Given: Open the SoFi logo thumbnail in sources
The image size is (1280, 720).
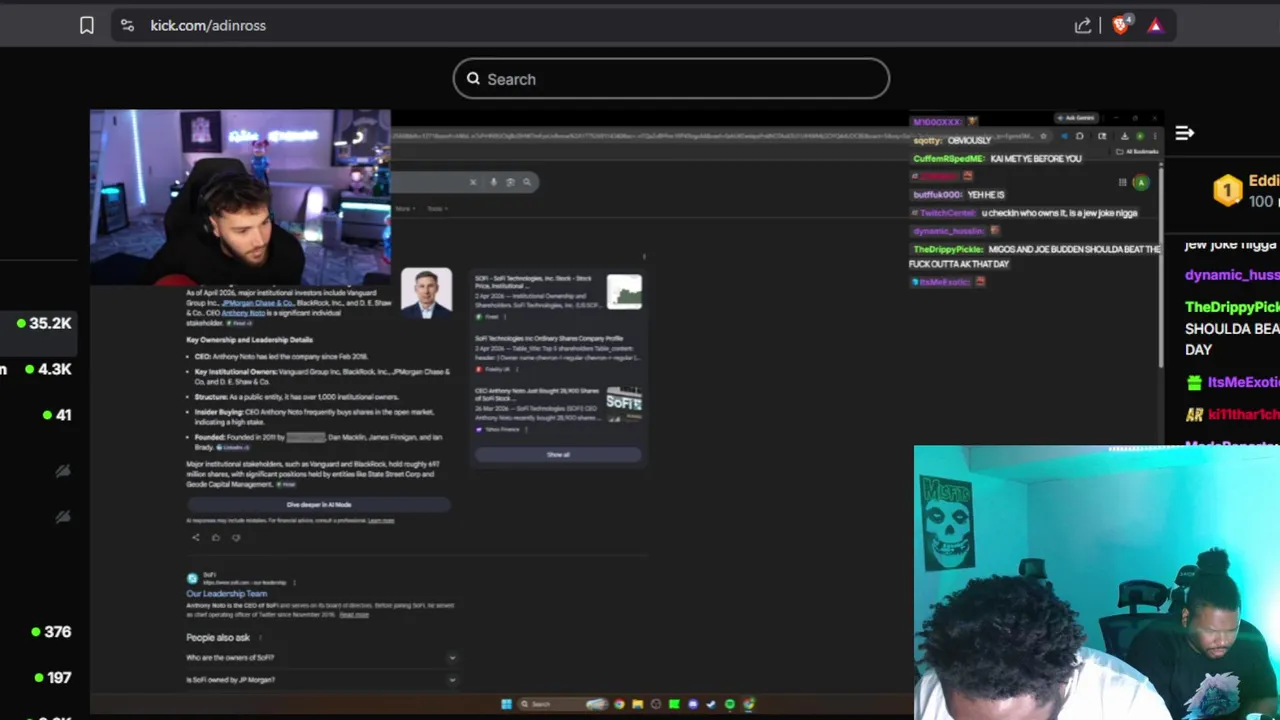Looking at the screenshot, I should click(x=624, y=402).
